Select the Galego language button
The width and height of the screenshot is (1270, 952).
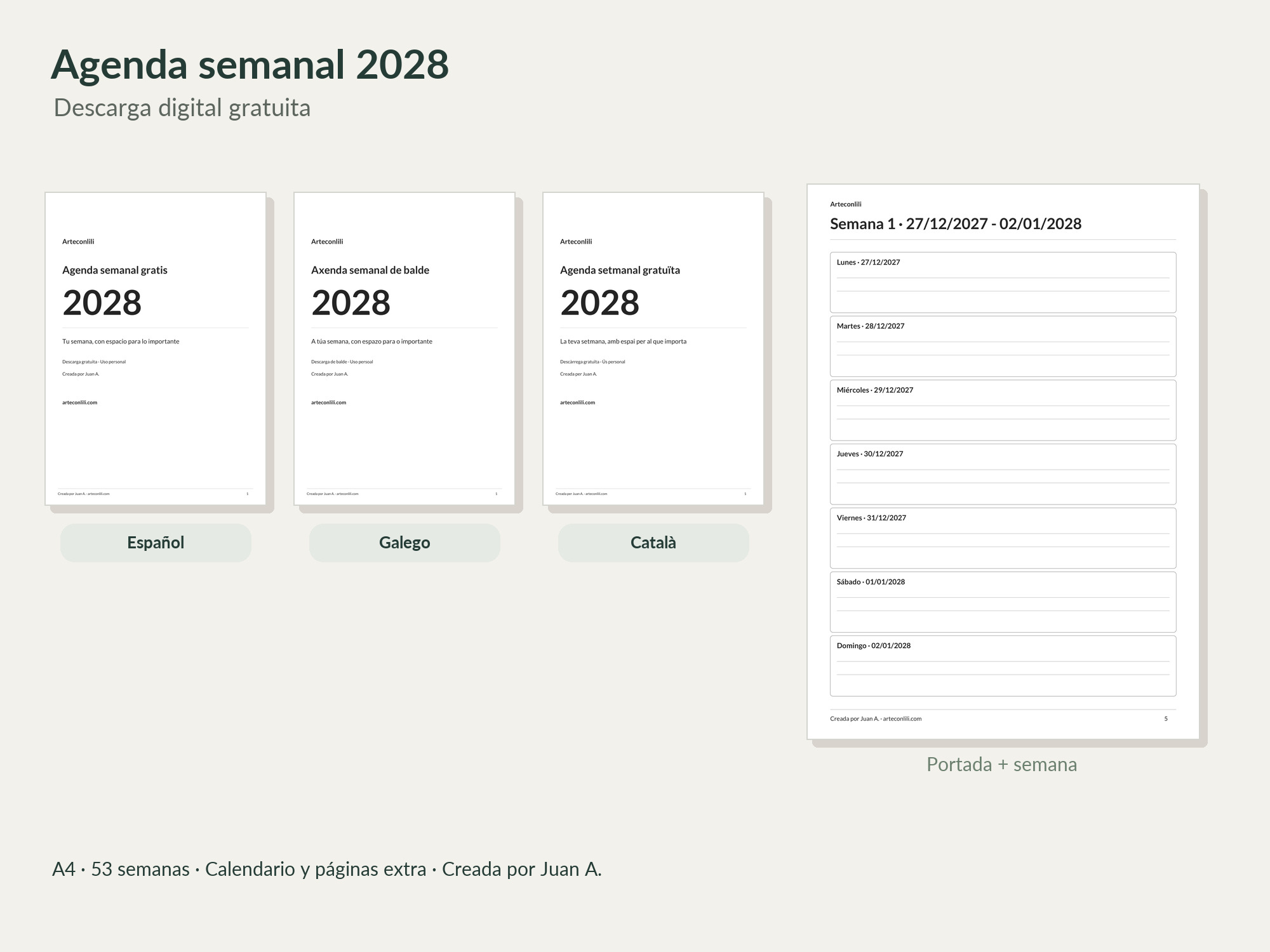pos(404,543)
